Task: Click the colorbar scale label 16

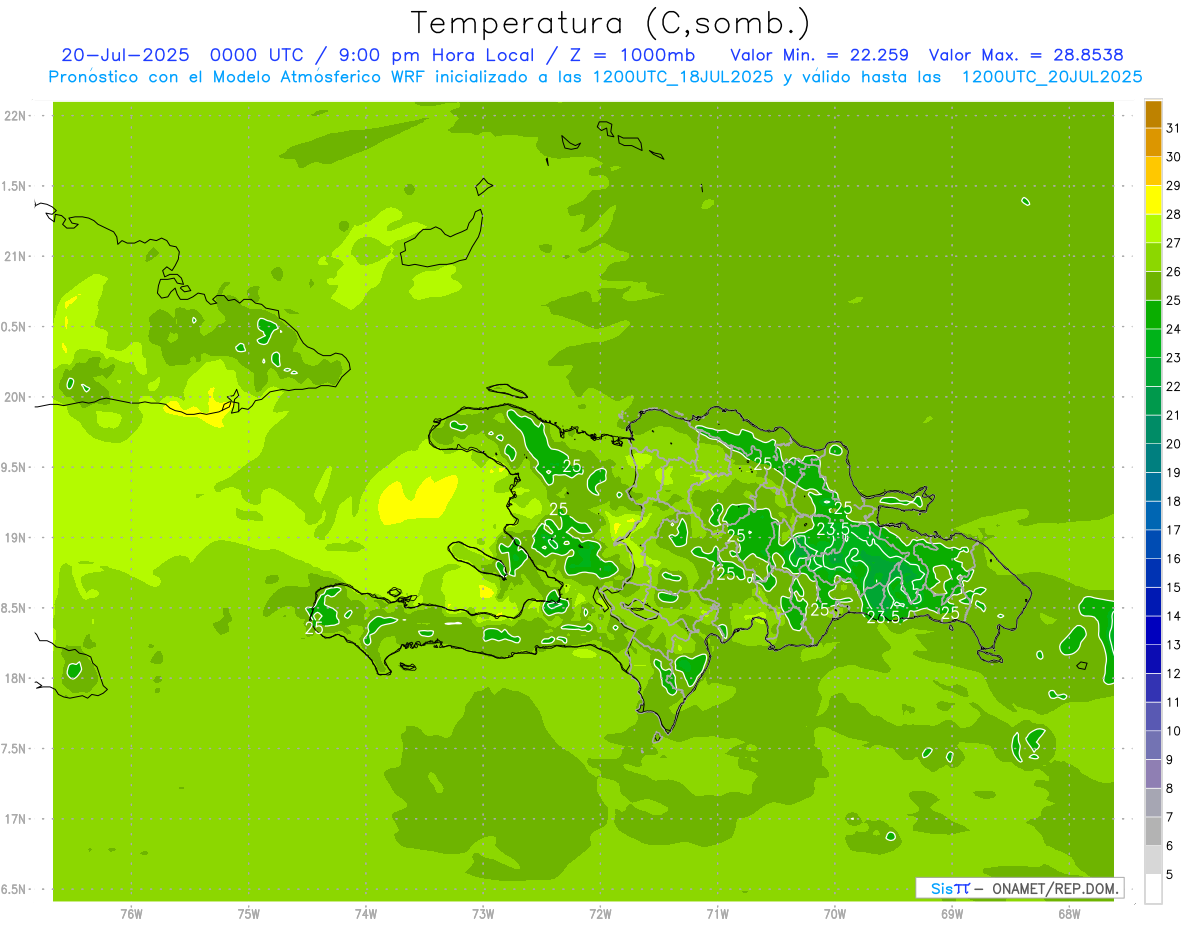Action: [x=1174, y=559]
